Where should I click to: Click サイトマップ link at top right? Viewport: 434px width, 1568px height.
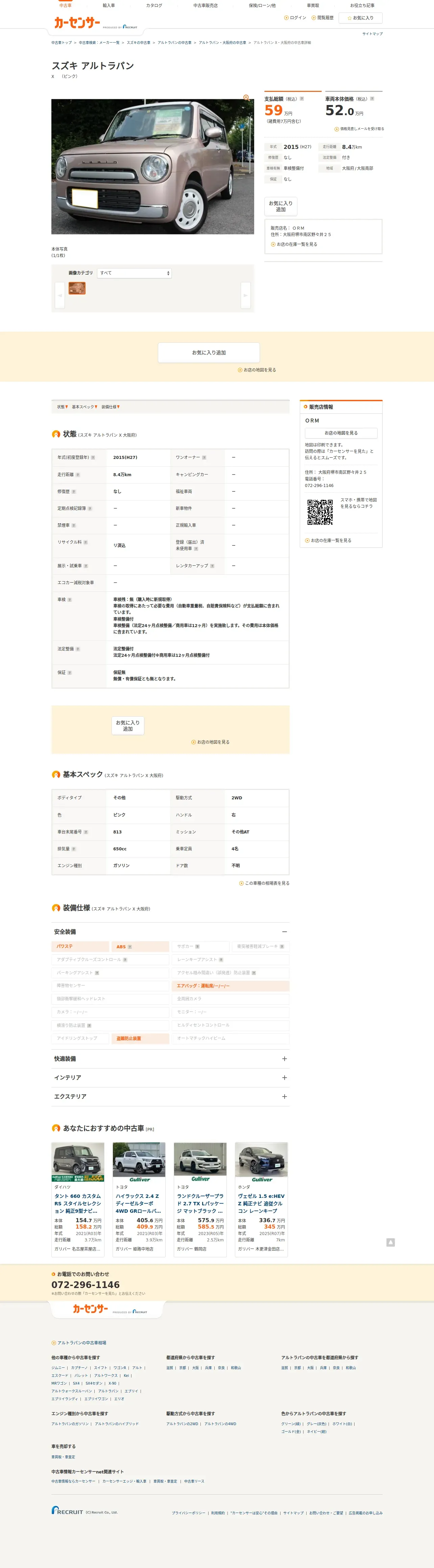pos(372,33)
